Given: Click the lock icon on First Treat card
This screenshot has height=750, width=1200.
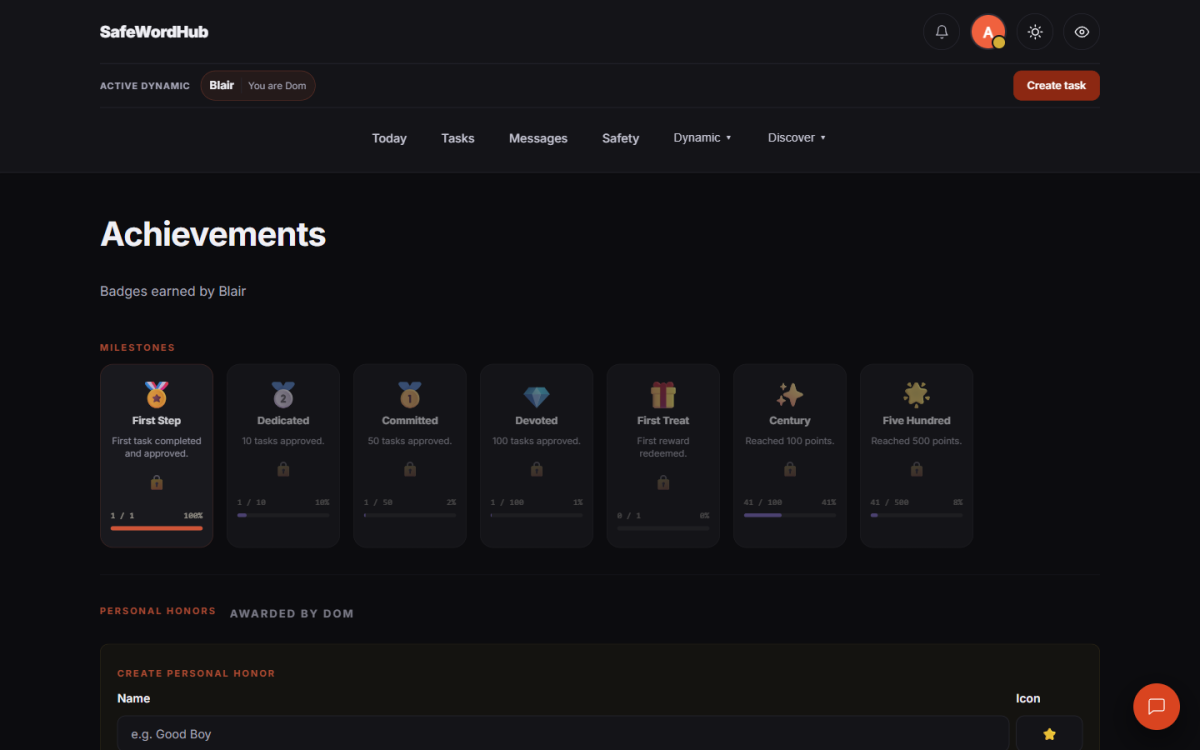Looking at the screenshot, I should (663, 482).
